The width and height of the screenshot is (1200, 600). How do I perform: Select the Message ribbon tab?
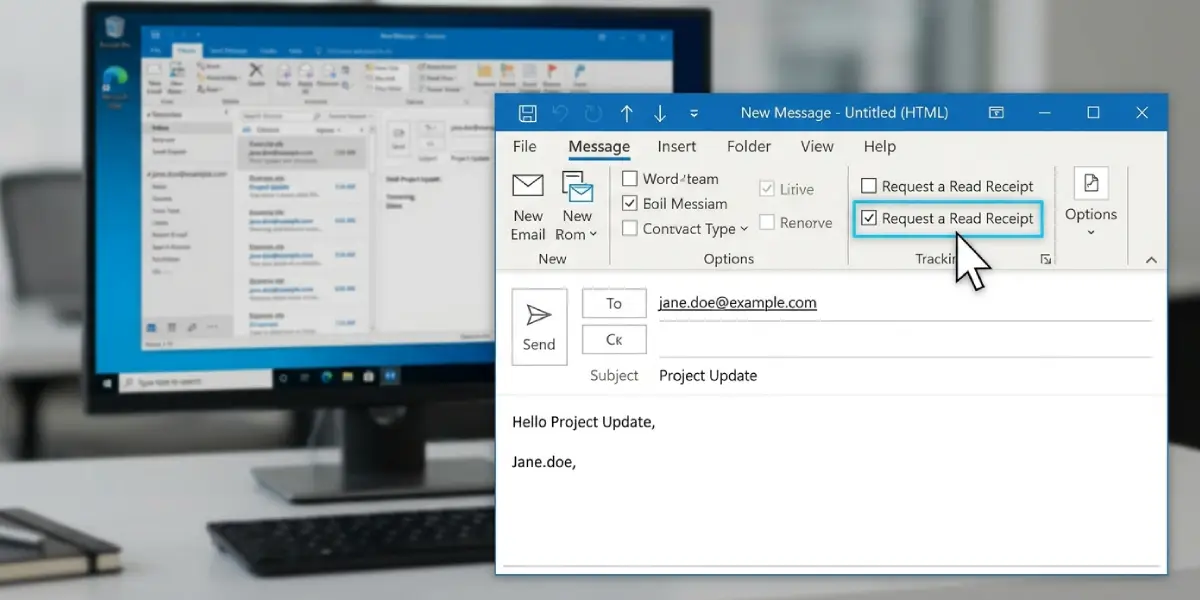(599, 146)
